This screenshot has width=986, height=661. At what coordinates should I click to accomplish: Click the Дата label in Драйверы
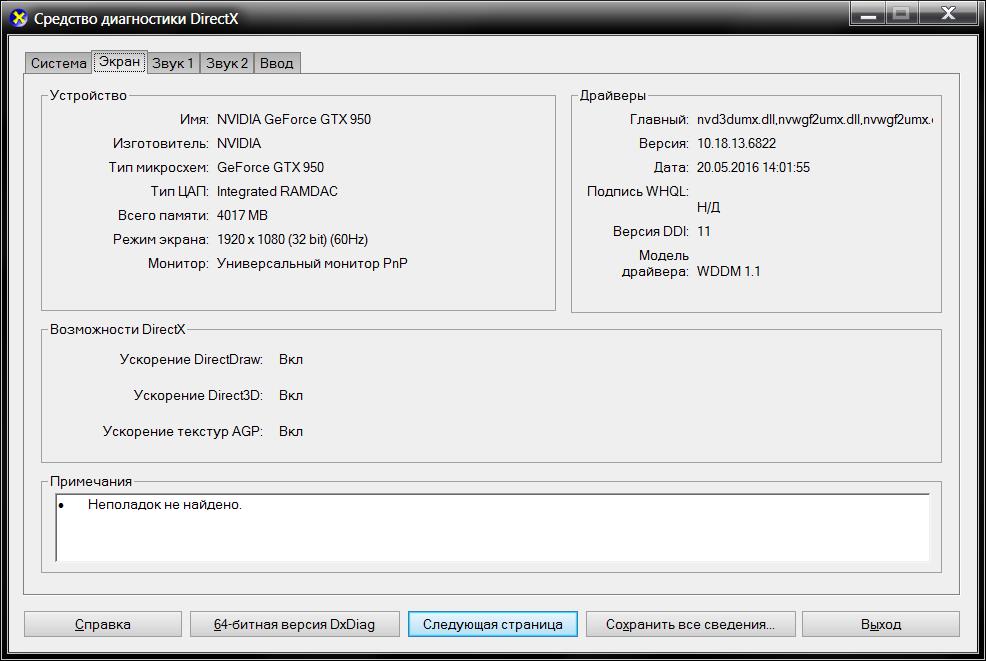671,167
